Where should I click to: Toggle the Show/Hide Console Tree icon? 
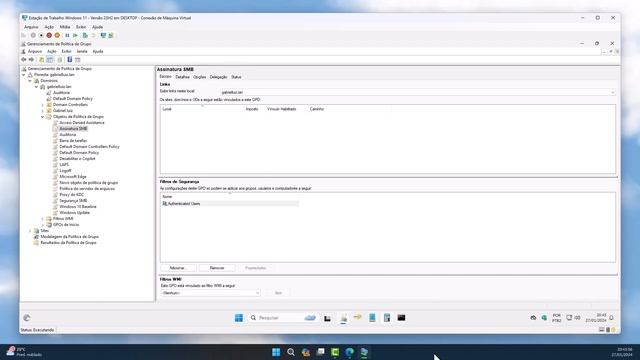(50, 60)
